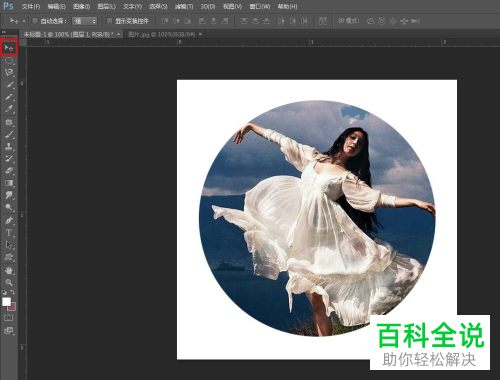
Task: Click distribute top edges icon
Action: [244, 21]
